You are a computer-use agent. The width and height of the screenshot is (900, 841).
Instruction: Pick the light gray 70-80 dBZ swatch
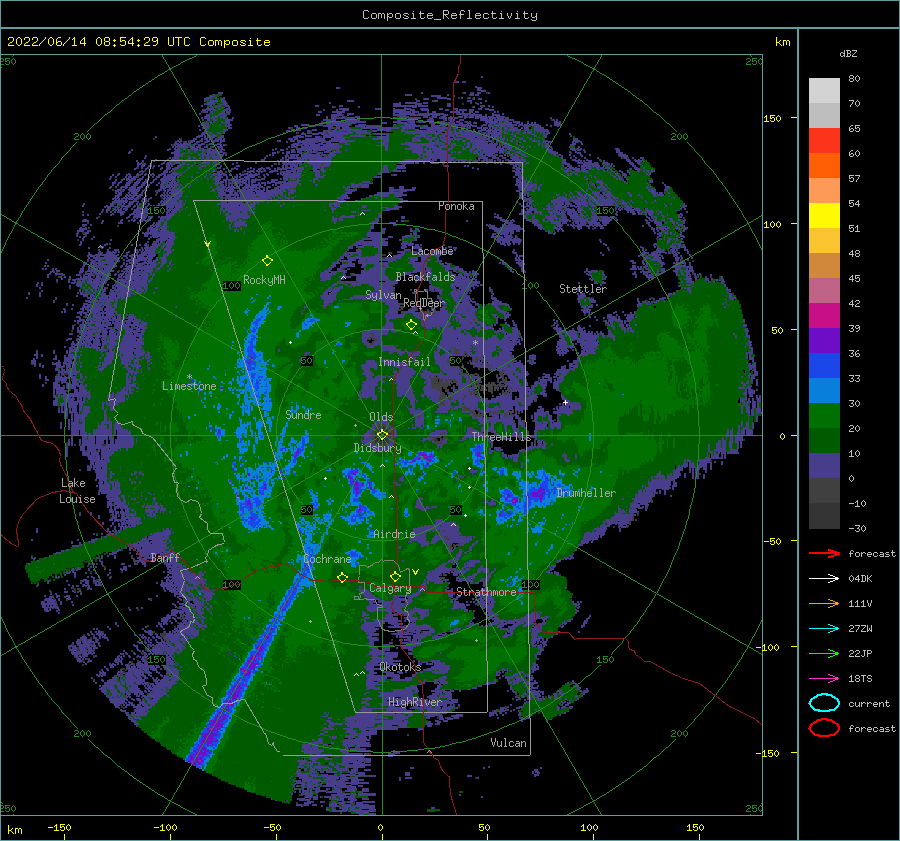pos(824,91)
